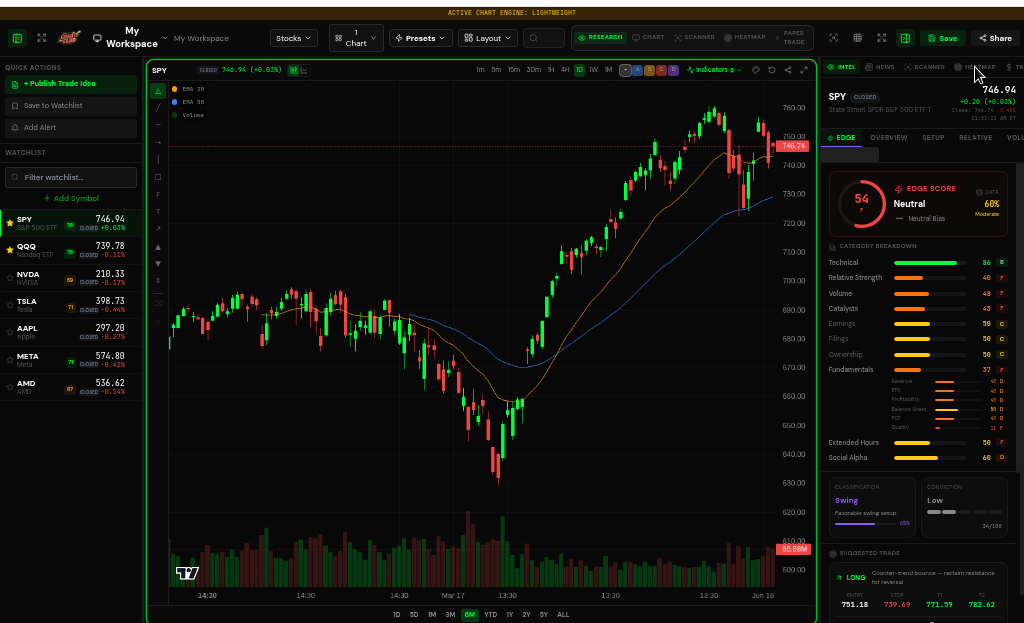Toggle Volume indicator legend
This screenshot has width=1024, height=623.
188,115
